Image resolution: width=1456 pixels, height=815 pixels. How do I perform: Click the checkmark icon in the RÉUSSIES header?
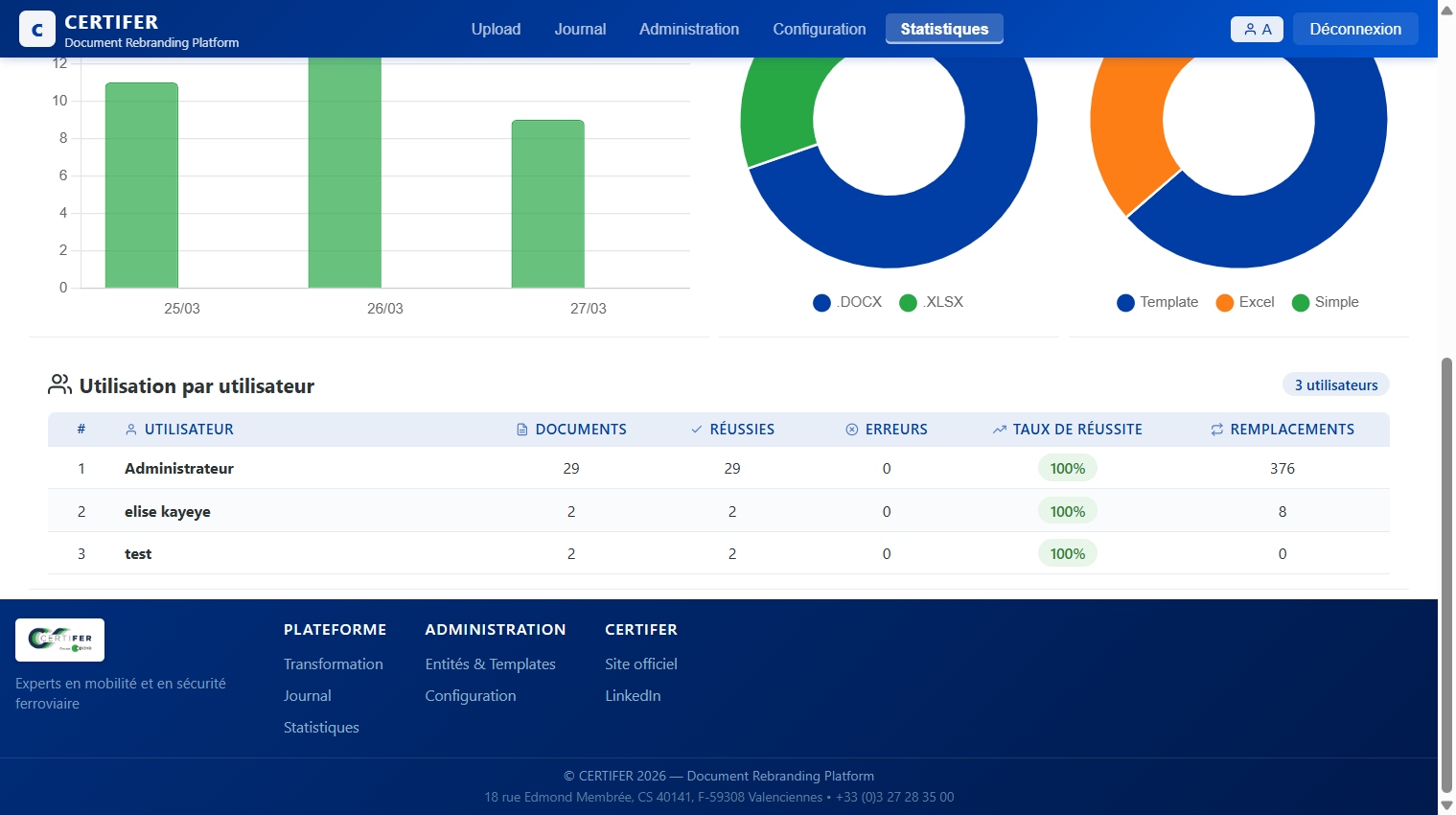coord(695,429)
